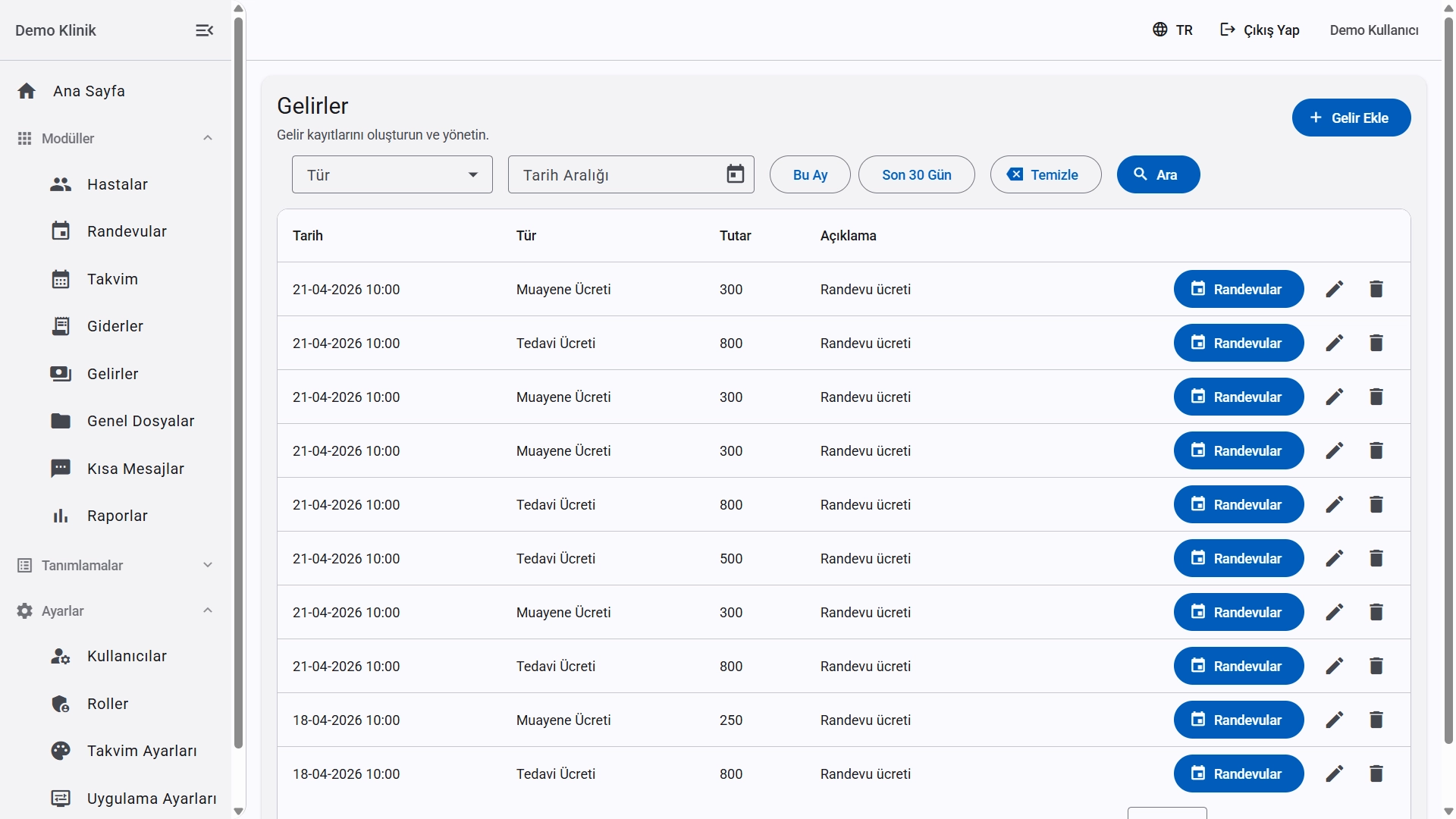Open the date range calendar picker icon

click(735, 174)
